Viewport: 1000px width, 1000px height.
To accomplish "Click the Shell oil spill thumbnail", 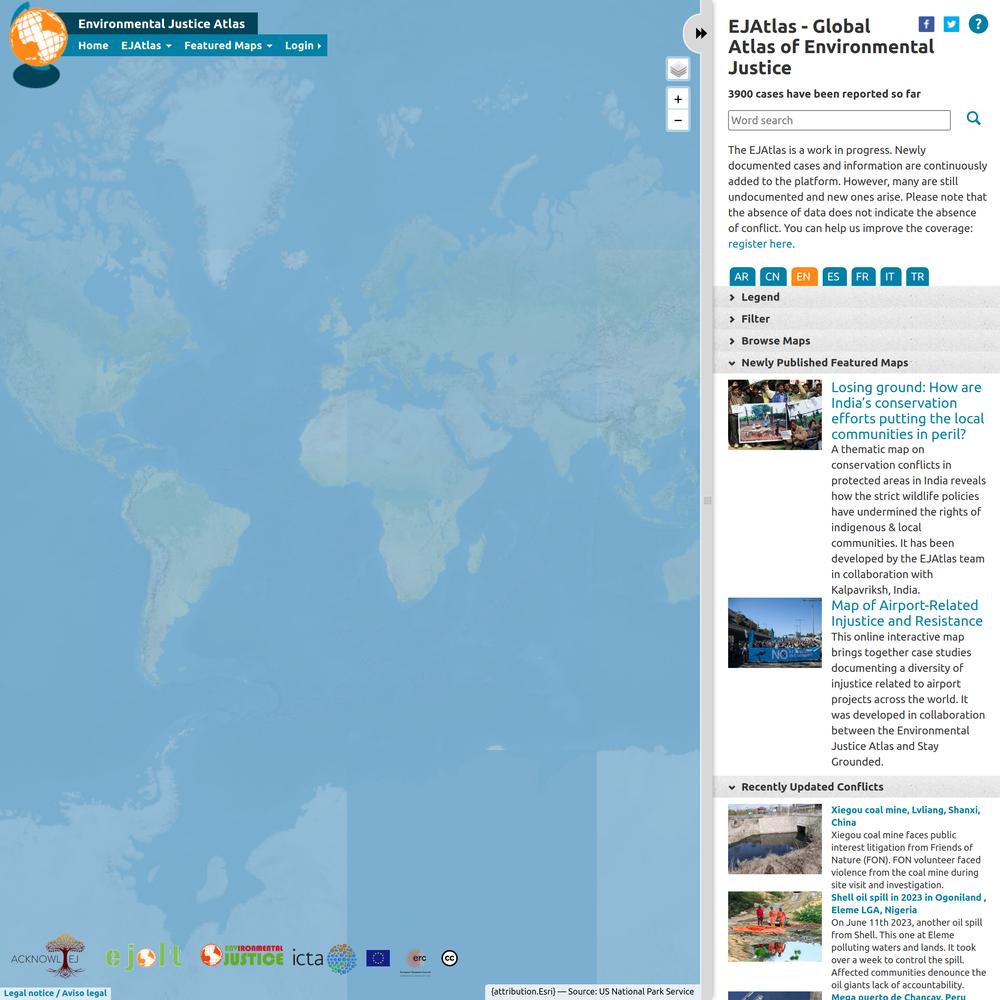I will click(x=774, y=927).
